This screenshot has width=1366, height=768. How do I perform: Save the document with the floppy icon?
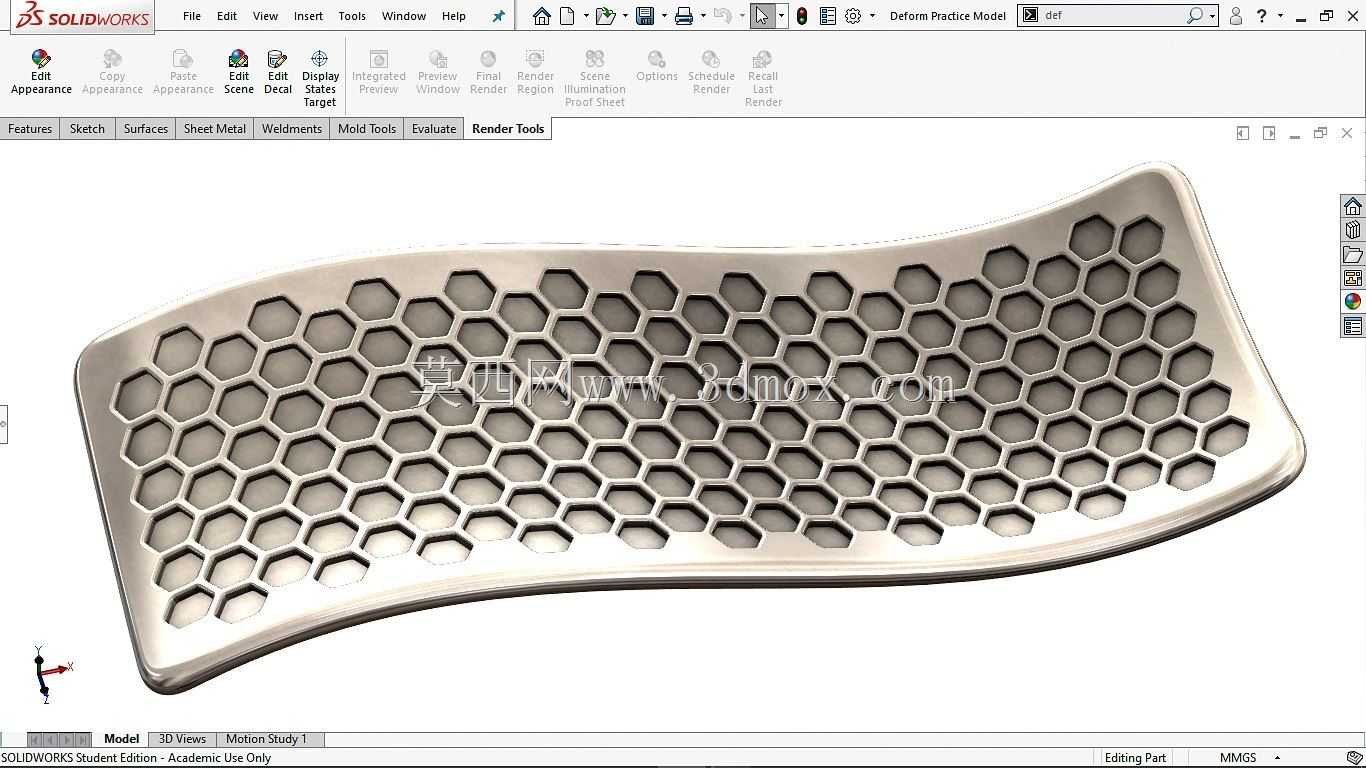[x=645, y=16]
